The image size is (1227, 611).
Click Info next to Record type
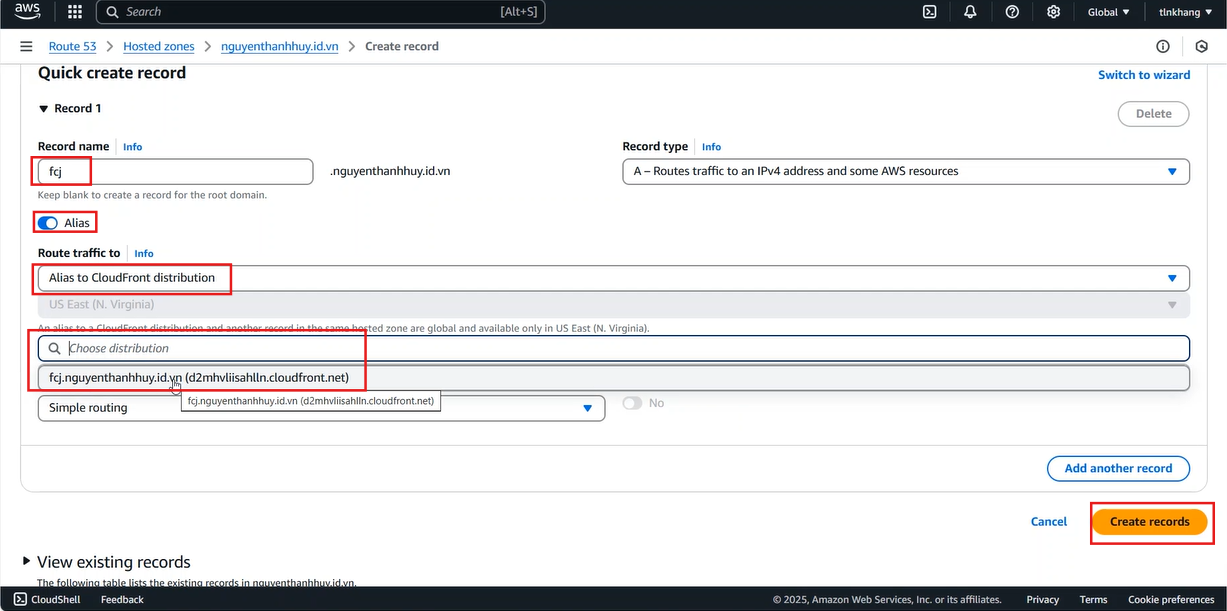tap(711, 147)
